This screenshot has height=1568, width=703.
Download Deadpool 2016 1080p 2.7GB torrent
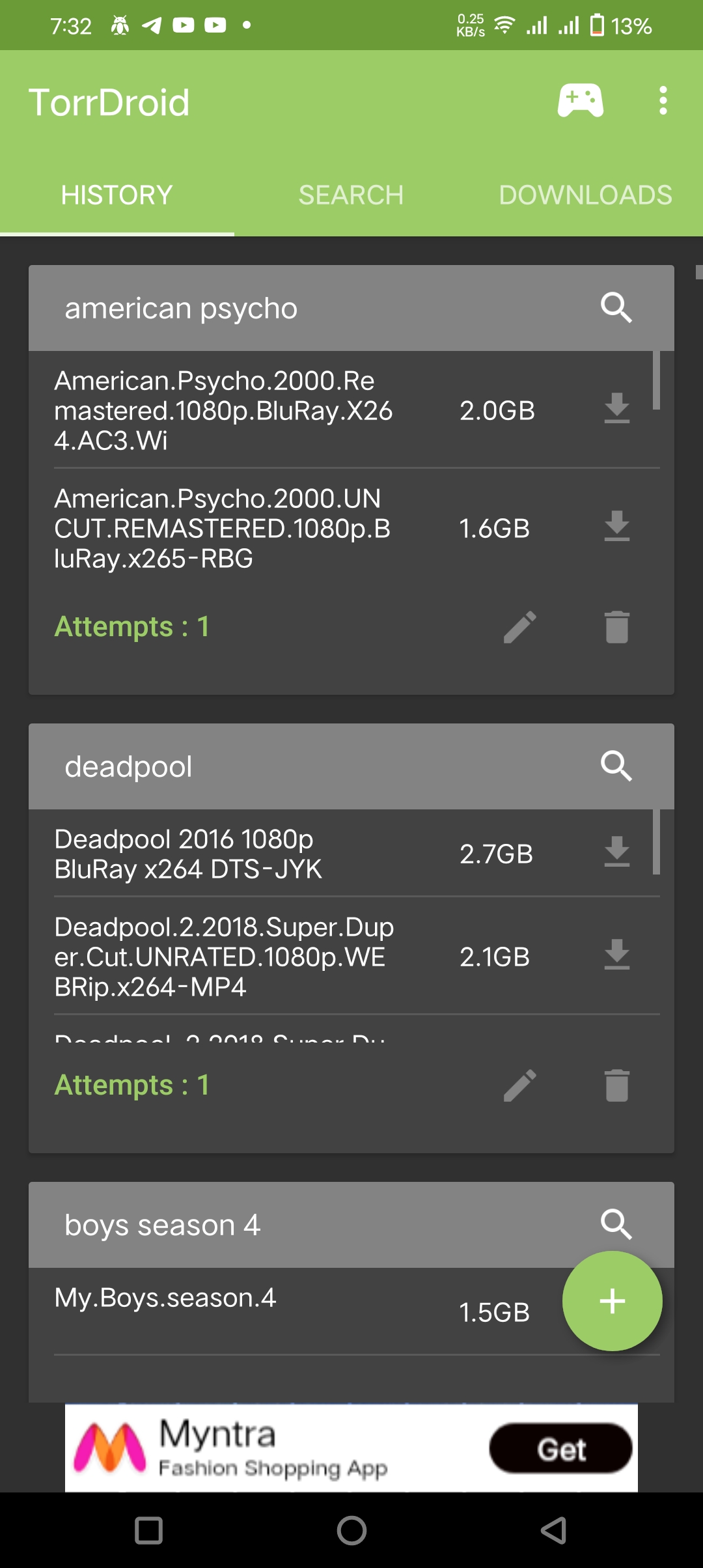tap(616, 852)
